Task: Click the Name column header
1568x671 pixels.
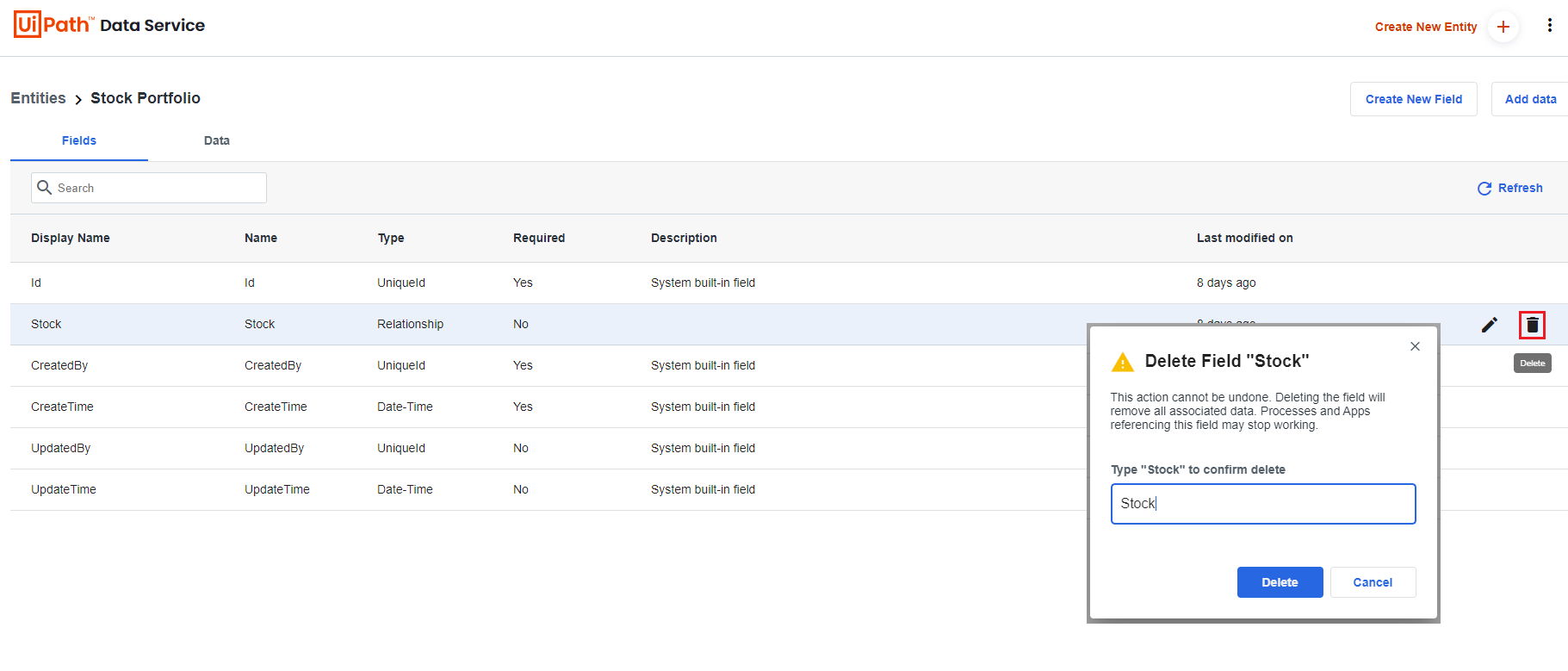Action: tap(261, 238)
